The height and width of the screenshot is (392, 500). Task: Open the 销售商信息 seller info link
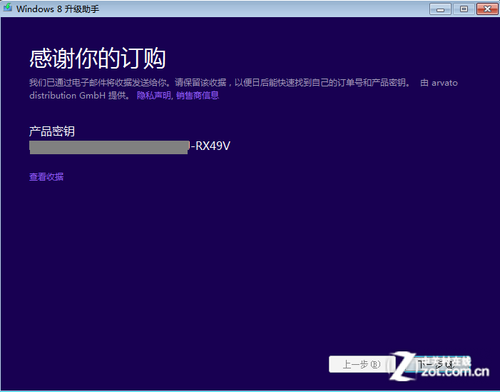click(x=197, y=96)
